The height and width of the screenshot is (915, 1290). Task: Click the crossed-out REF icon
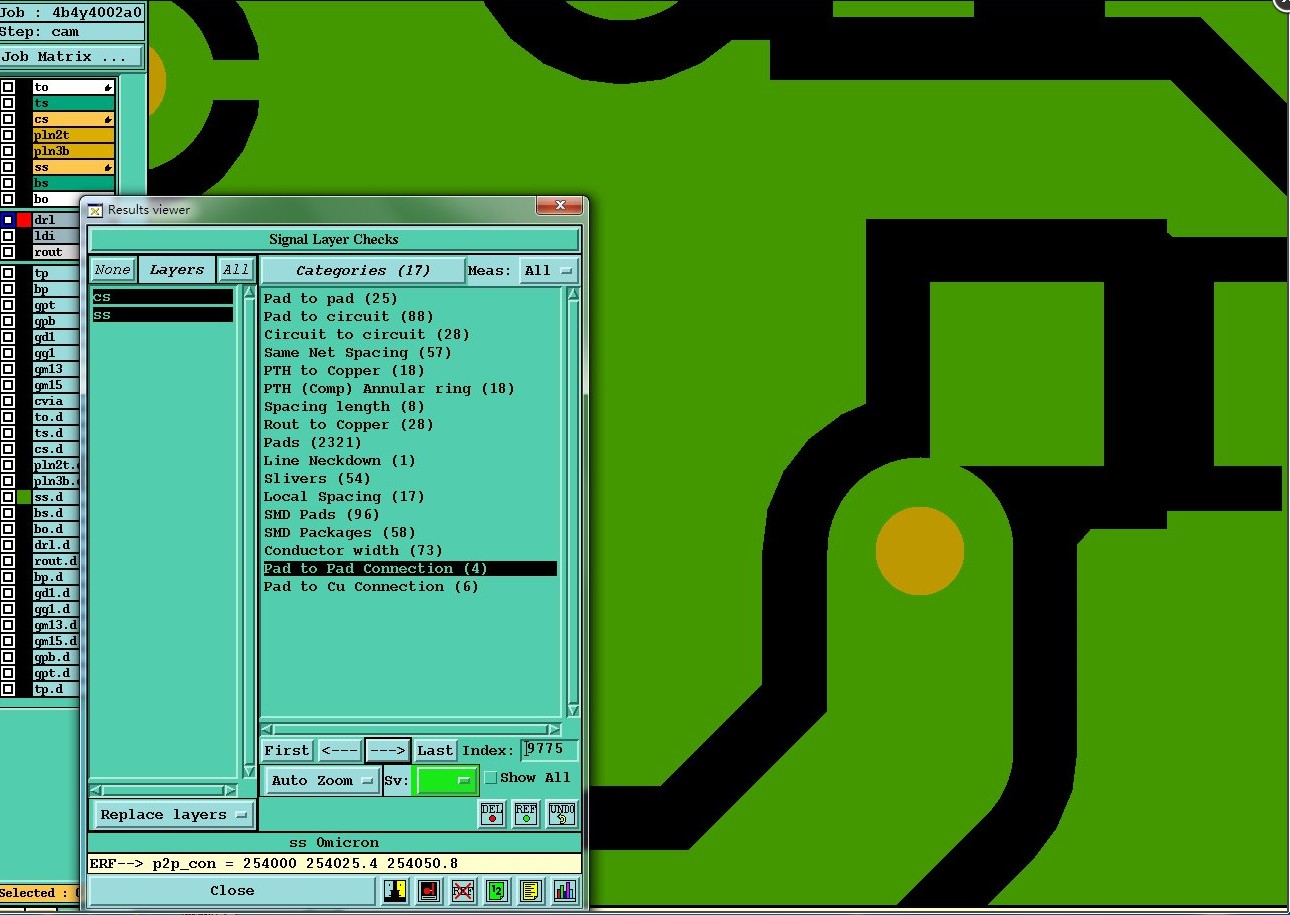point(462,890)
